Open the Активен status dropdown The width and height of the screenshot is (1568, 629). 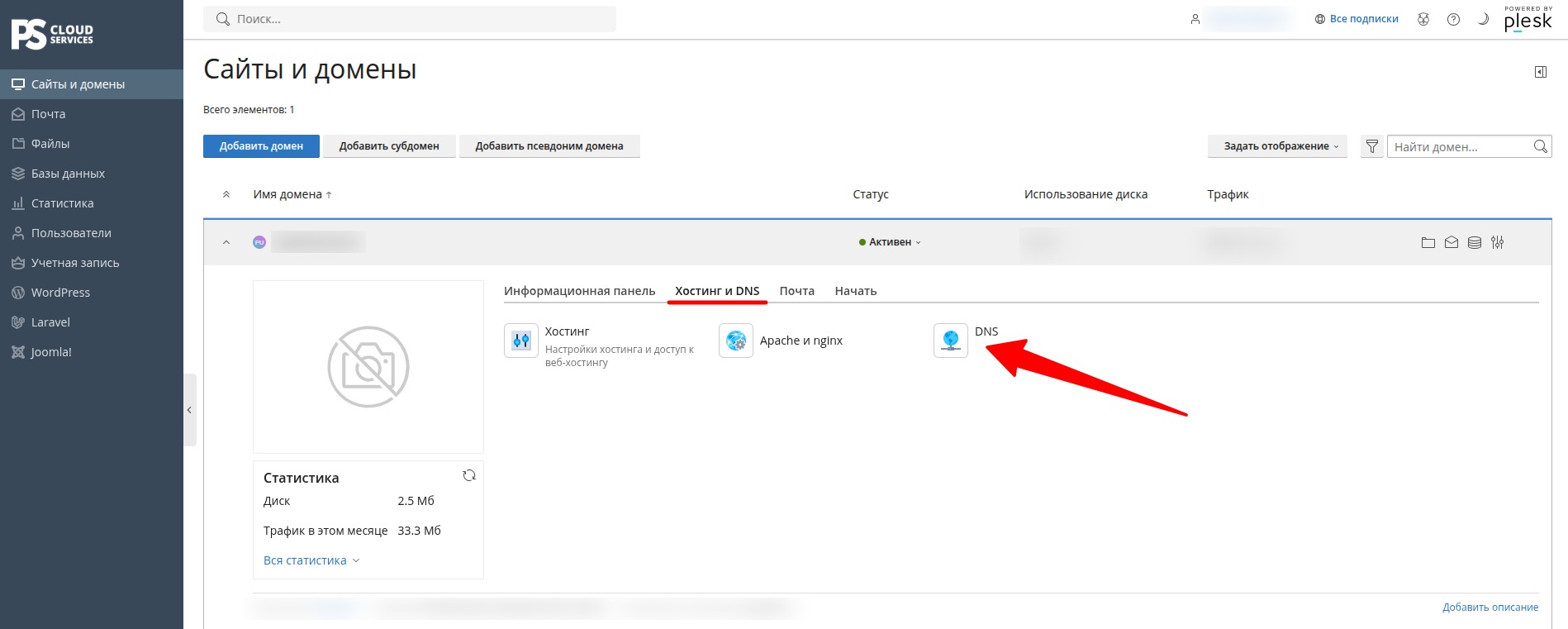[x=890, y=242]
